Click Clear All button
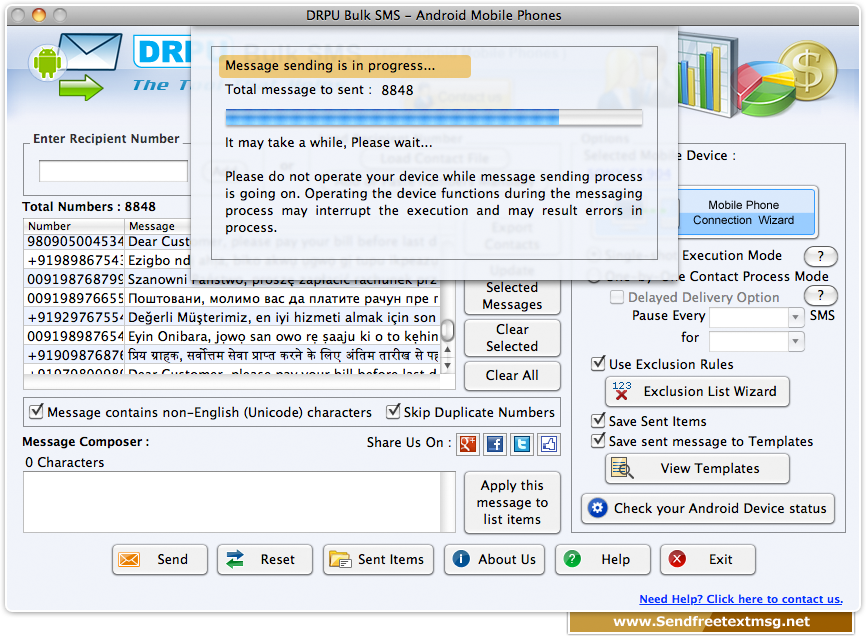 tap(512, 375)
